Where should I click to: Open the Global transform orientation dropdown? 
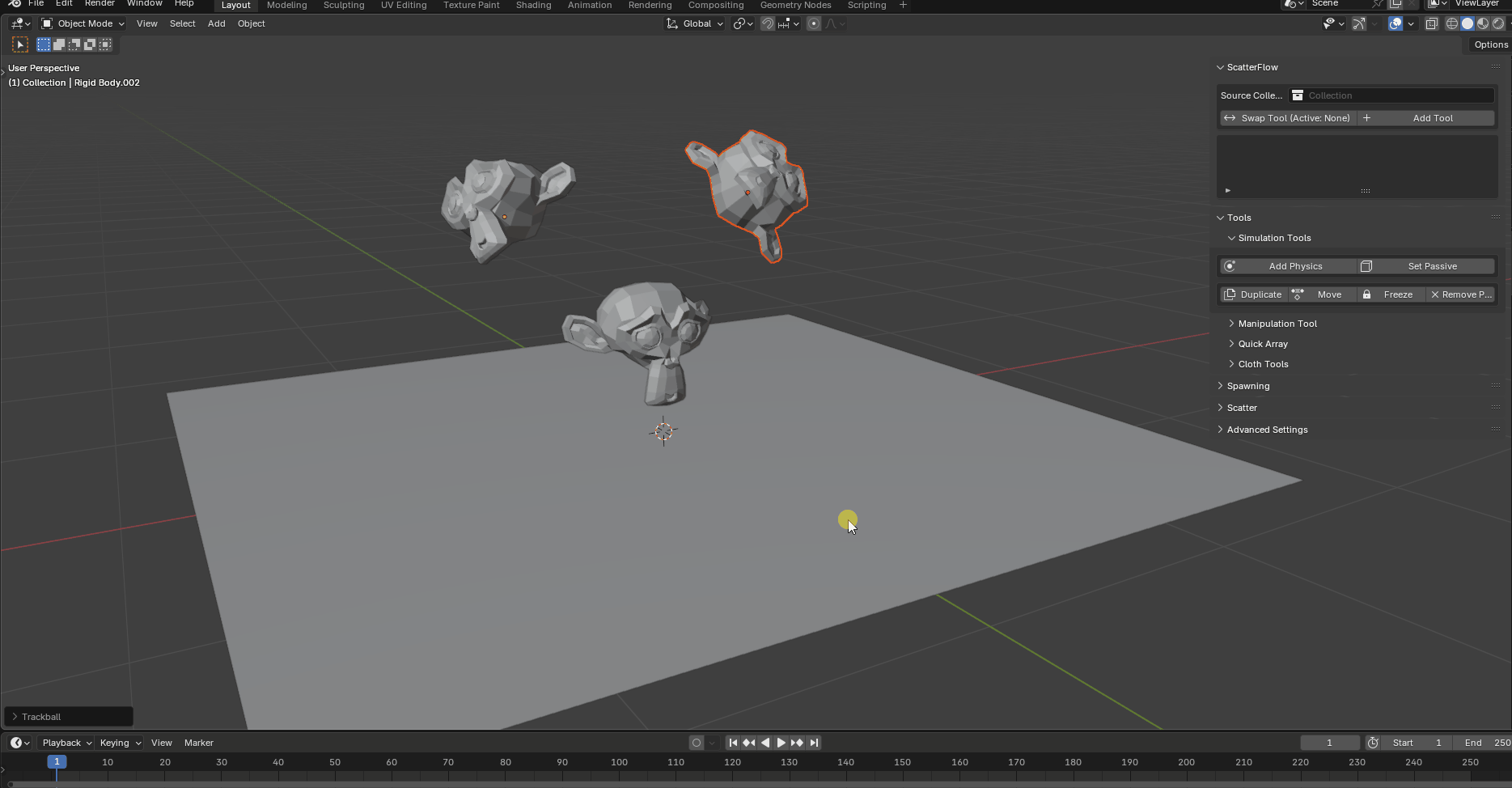click(x=695, y=23)
